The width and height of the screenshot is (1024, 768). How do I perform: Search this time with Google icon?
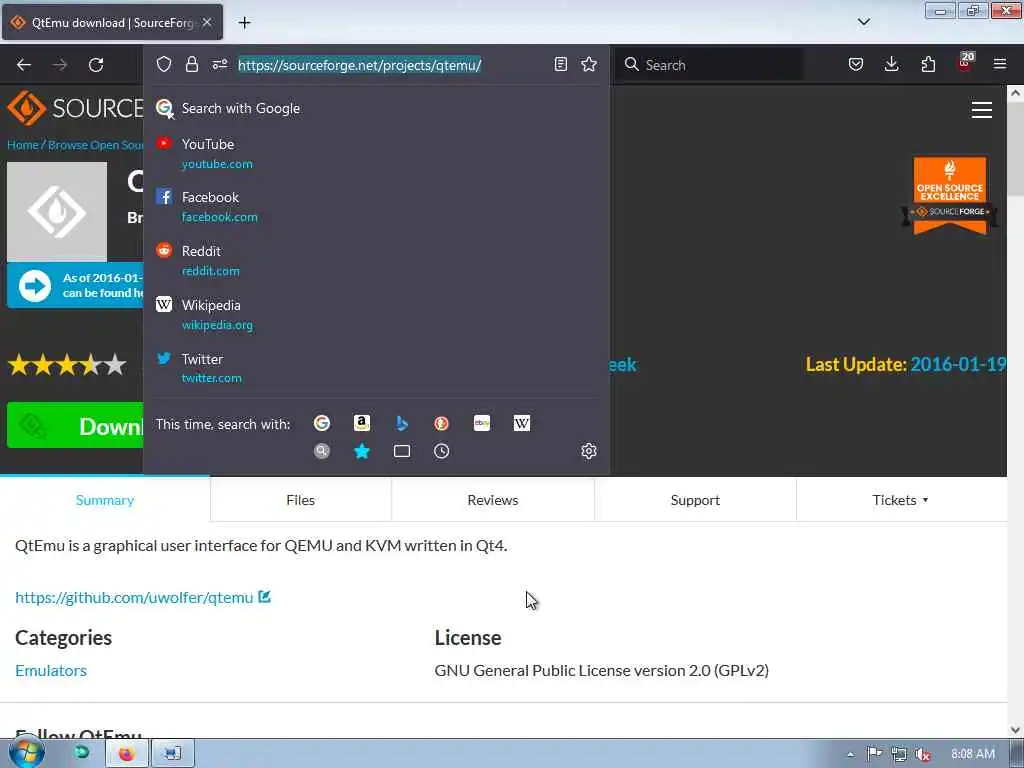click(322, 423)
